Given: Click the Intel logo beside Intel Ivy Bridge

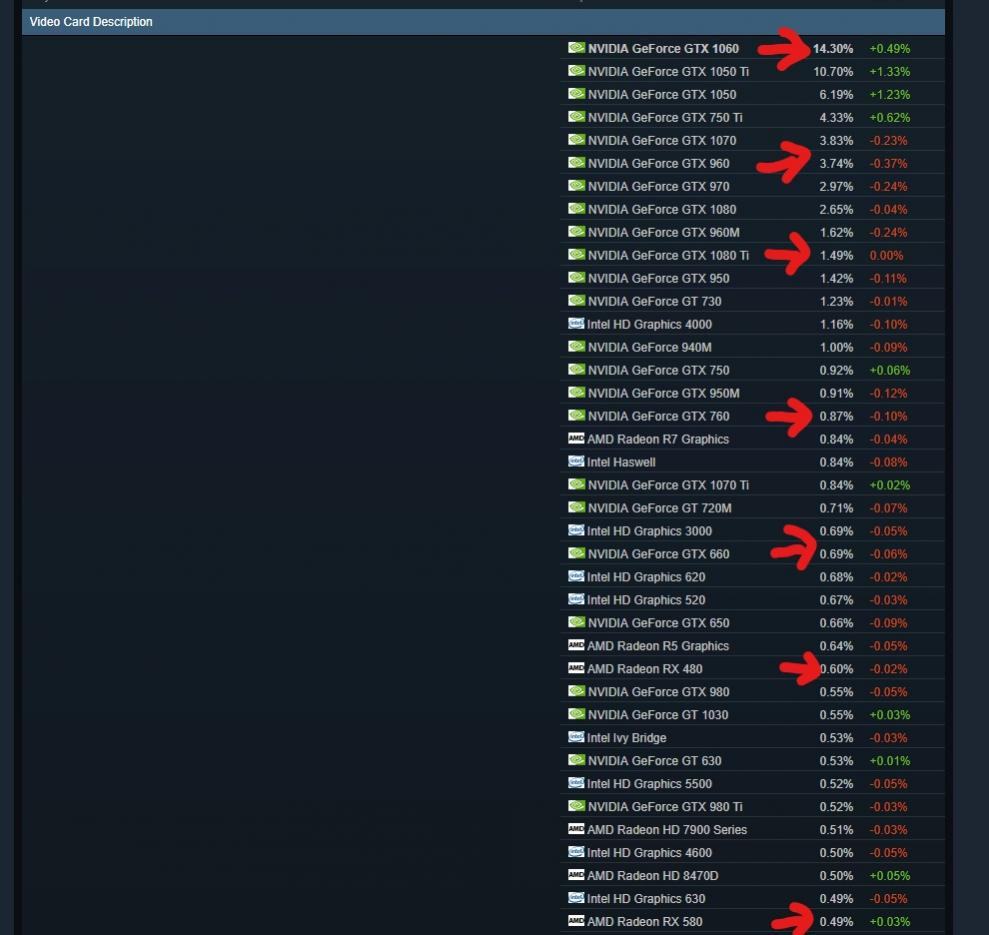Looking at the screenshot, I should [x=576, y=737].
